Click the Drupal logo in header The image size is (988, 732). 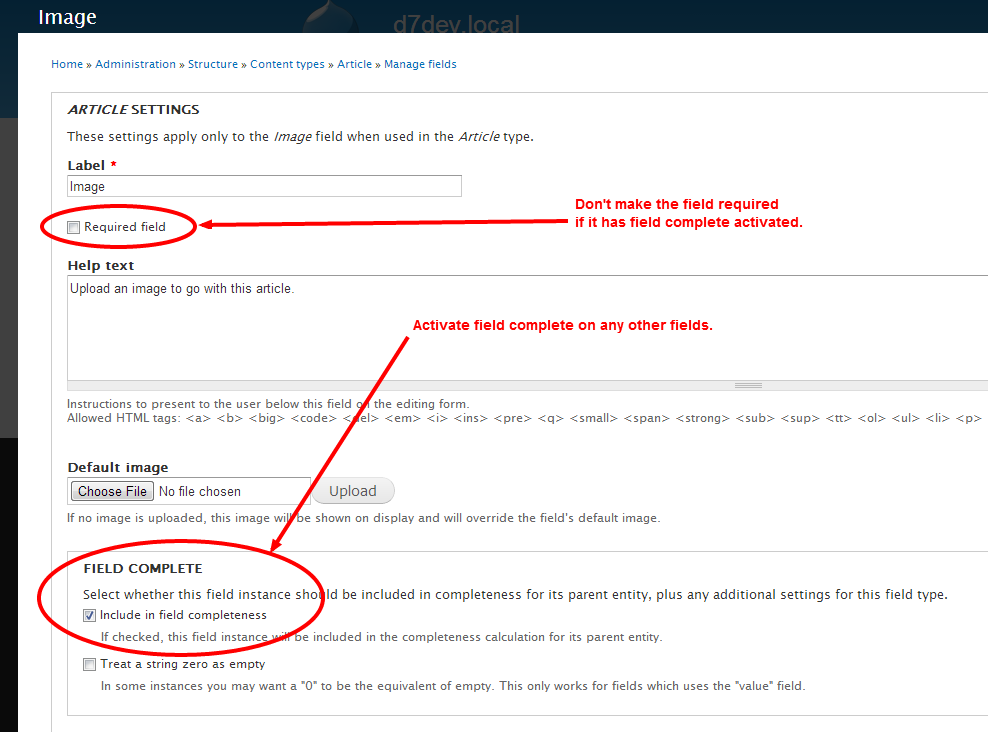pos(331,16)
